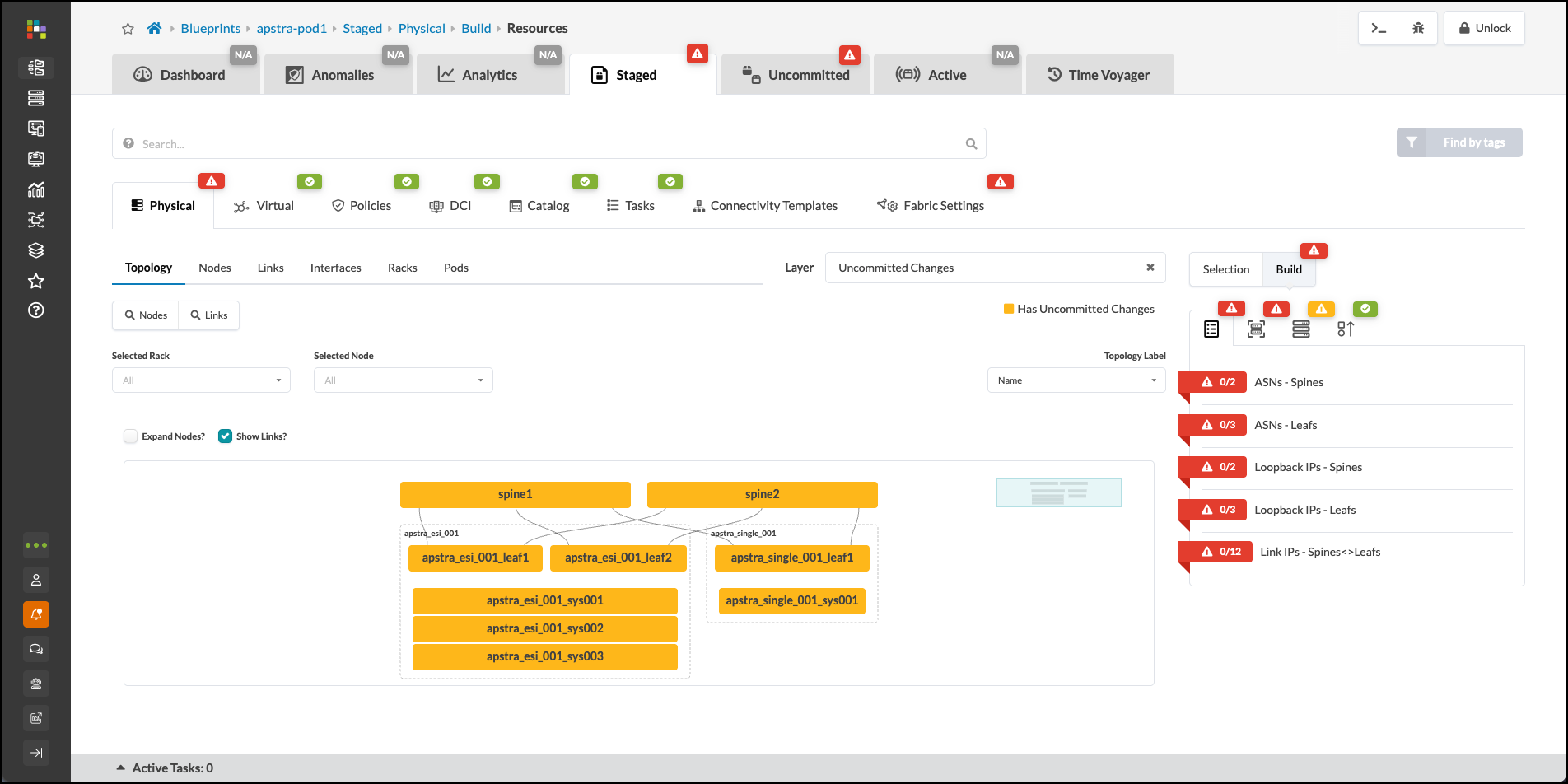Click the bug report icon
Image resolution: width=1568 pixels, height=784 pixels.
coord(1417,28)
